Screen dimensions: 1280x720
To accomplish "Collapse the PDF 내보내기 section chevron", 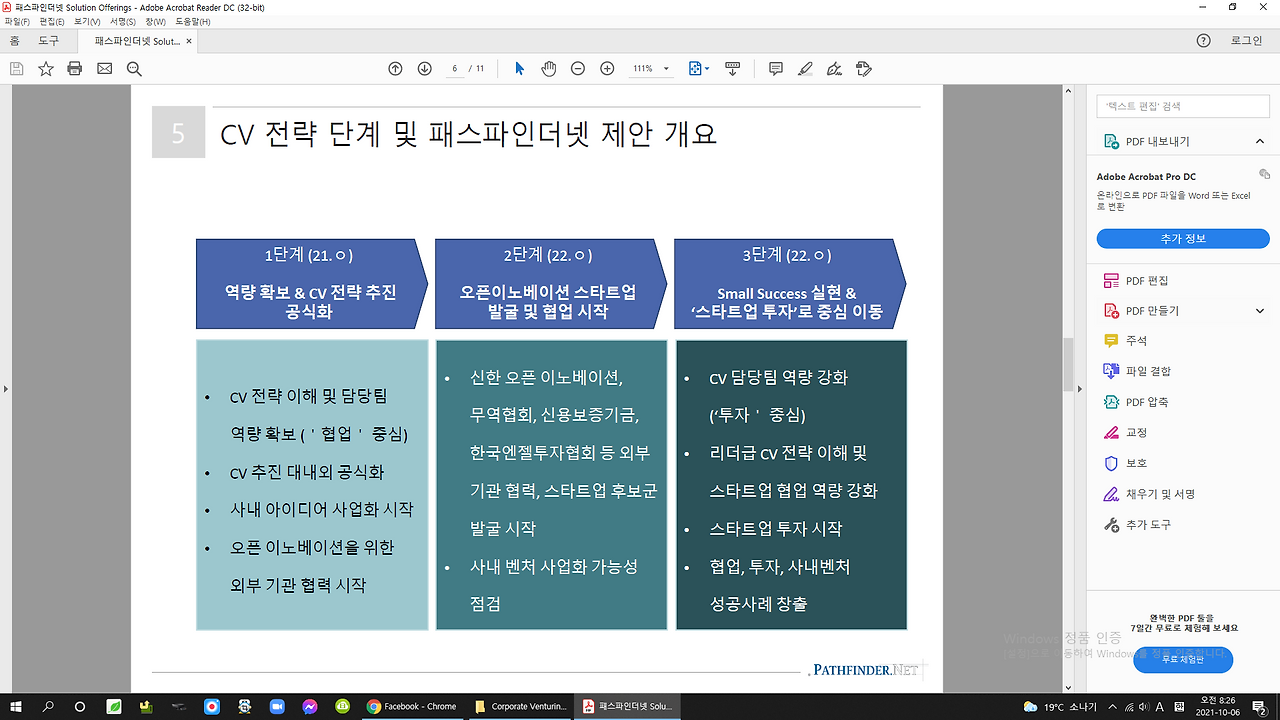I will (x=1260, y=142).
